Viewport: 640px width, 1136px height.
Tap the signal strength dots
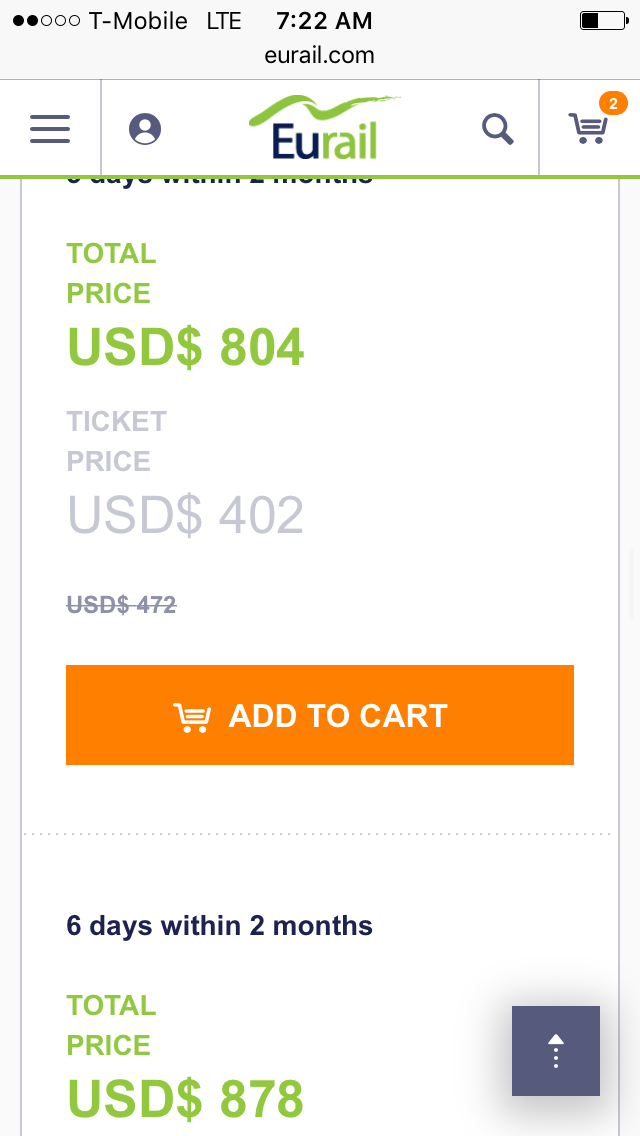[x=46, y=21]
